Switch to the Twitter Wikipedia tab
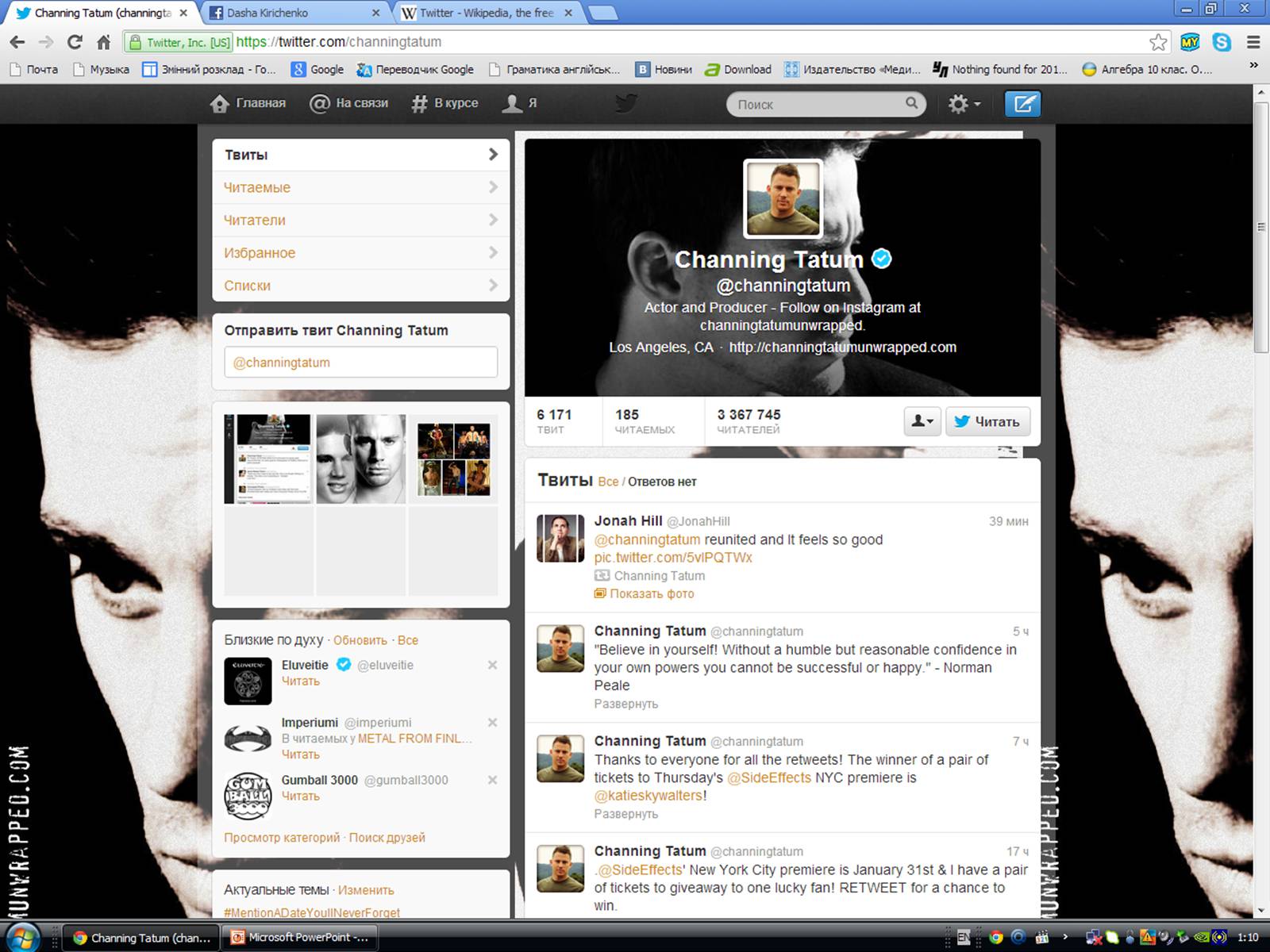The width and height of the screenshot is (1270, 952). pos(487,13)
